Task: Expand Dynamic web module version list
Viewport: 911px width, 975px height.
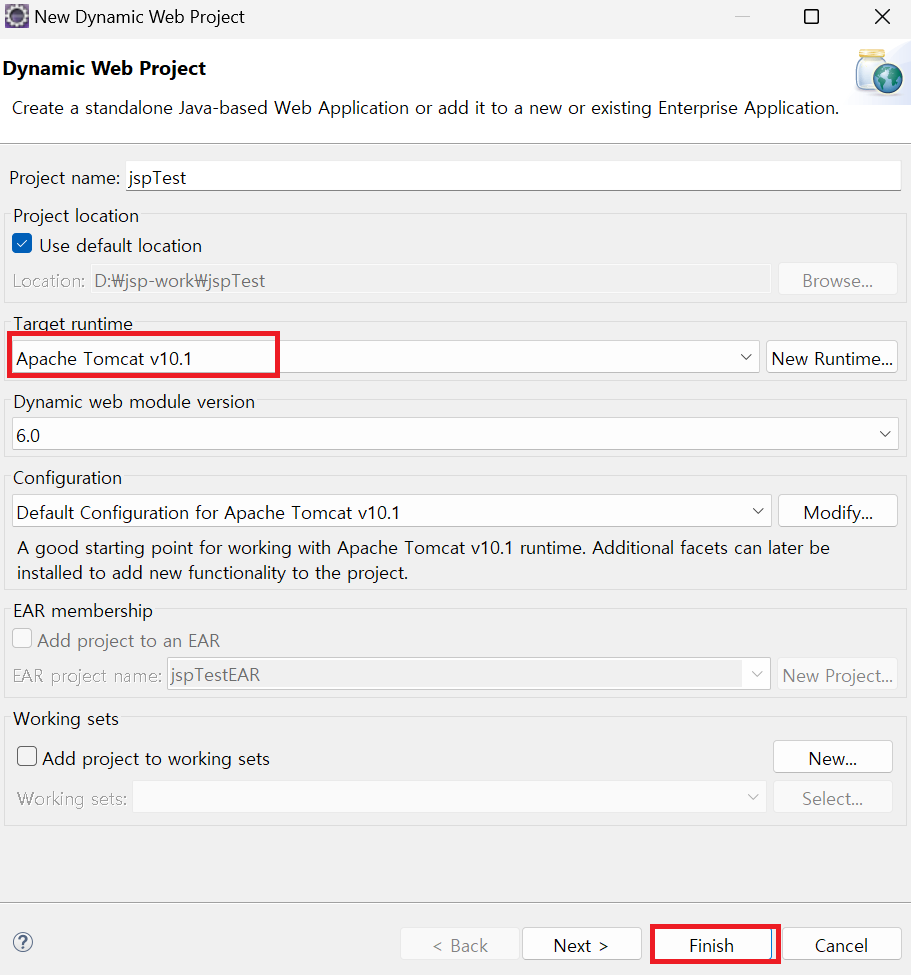Action: pyautogui.click(x=885, y=434)
